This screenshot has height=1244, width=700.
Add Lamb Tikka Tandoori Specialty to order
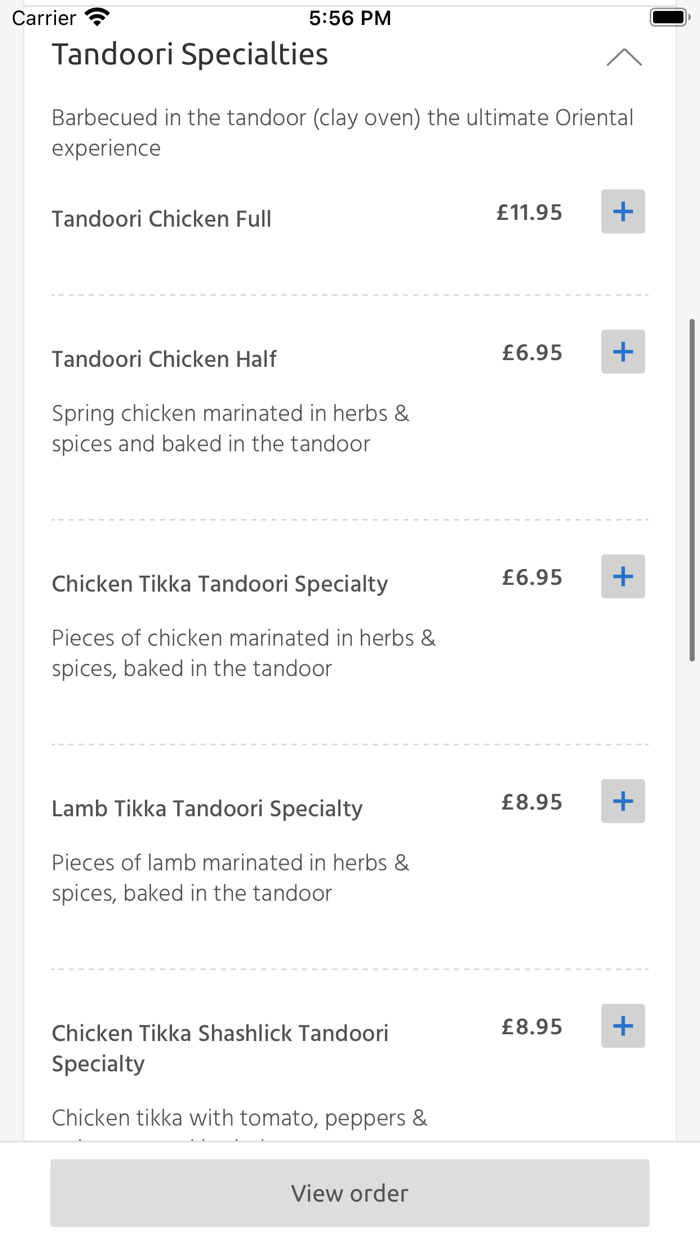click(x=622, y=801)
